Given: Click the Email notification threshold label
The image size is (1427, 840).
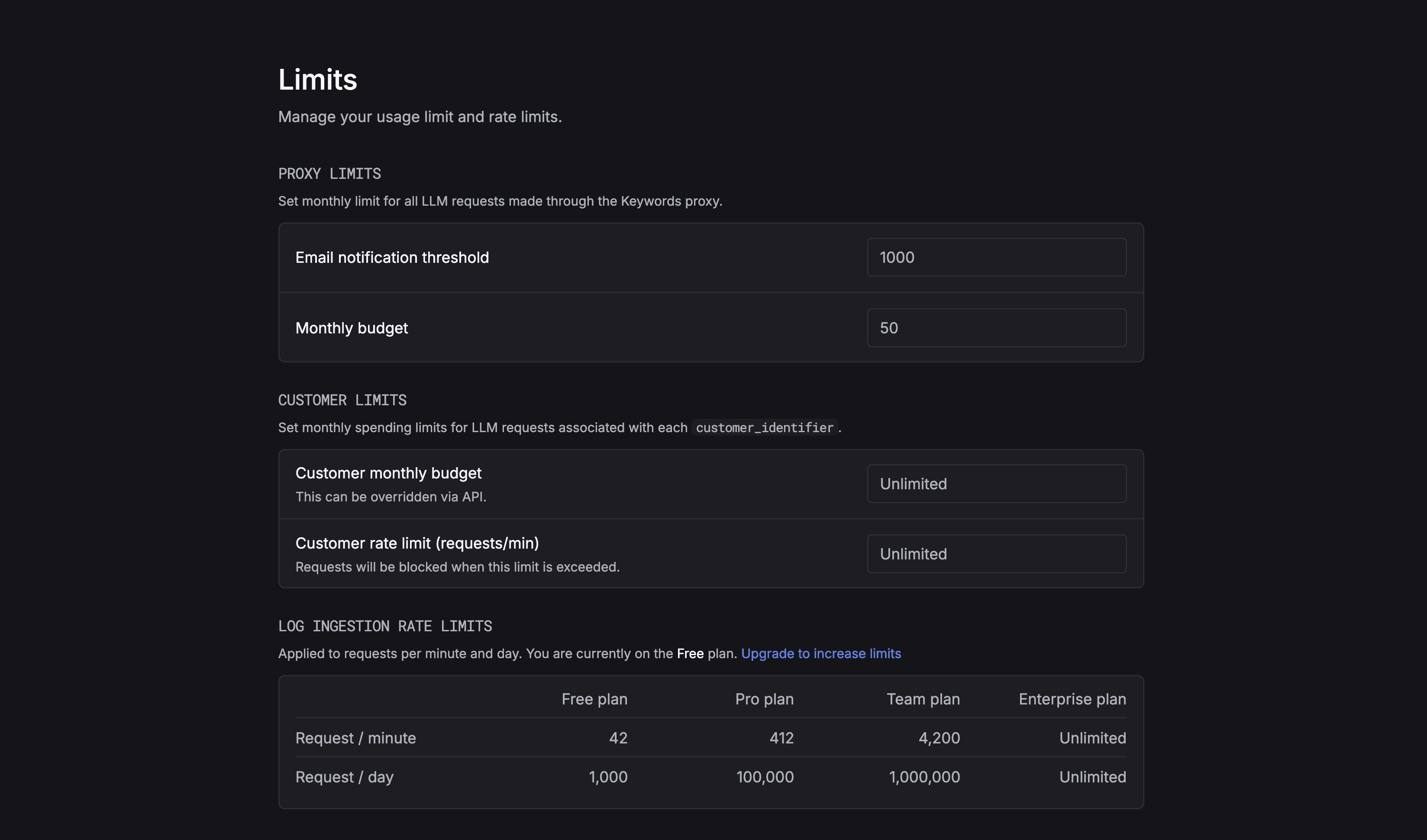Looking at the screenshot, I should tap(392, 258).
